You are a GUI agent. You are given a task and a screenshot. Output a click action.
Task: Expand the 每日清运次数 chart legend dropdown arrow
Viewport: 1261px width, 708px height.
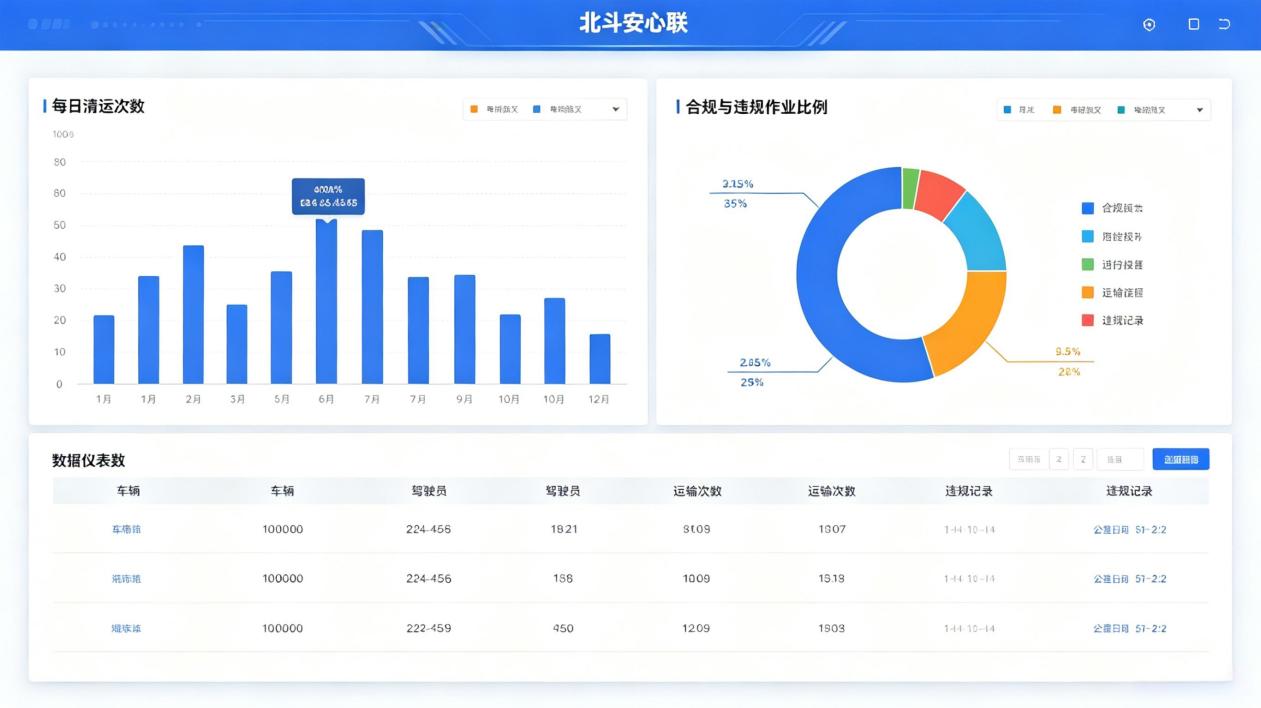coord(616,109)
